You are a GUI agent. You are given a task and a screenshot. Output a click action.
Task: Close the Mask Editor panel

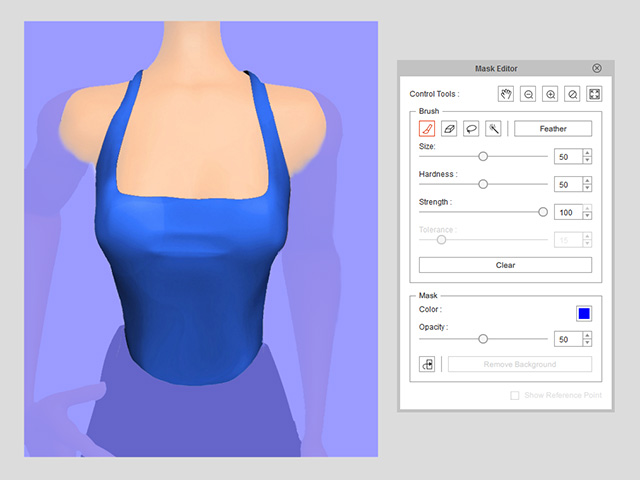[597, 68]
